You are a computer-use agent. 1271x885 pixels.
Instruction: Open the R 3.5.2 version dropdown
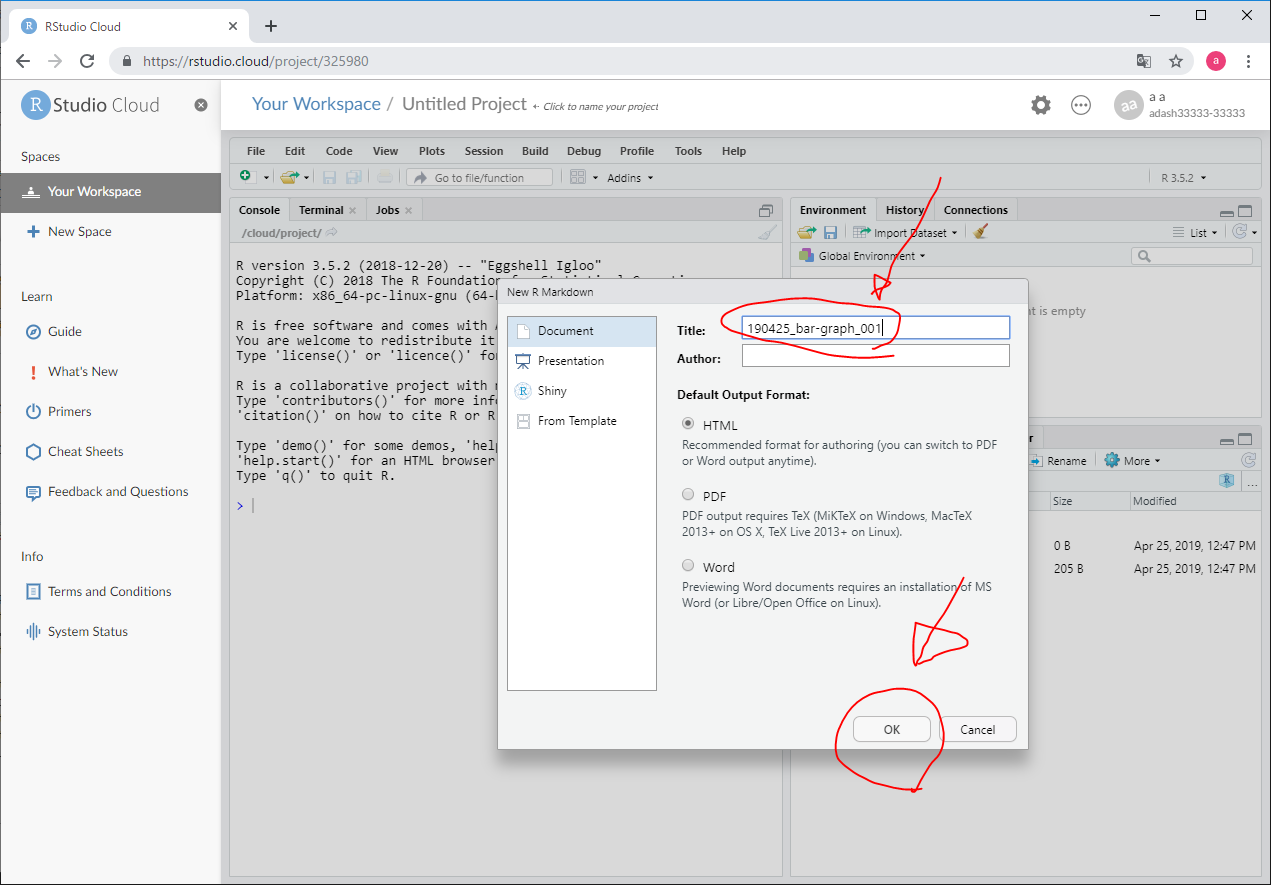(x=1183, y=178)
